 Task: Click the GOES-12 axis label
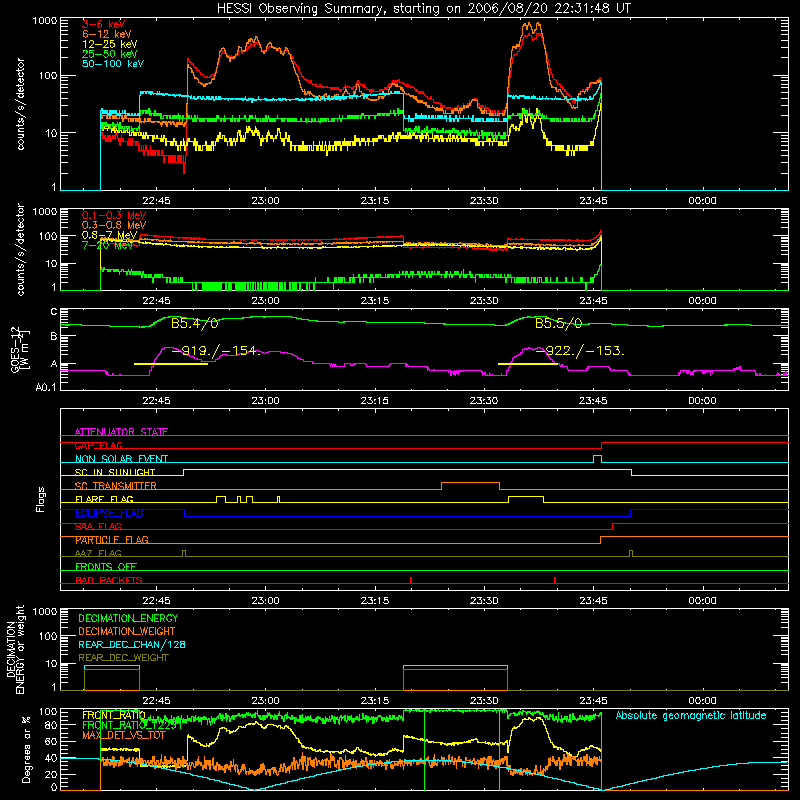click(x=16, y=350)
